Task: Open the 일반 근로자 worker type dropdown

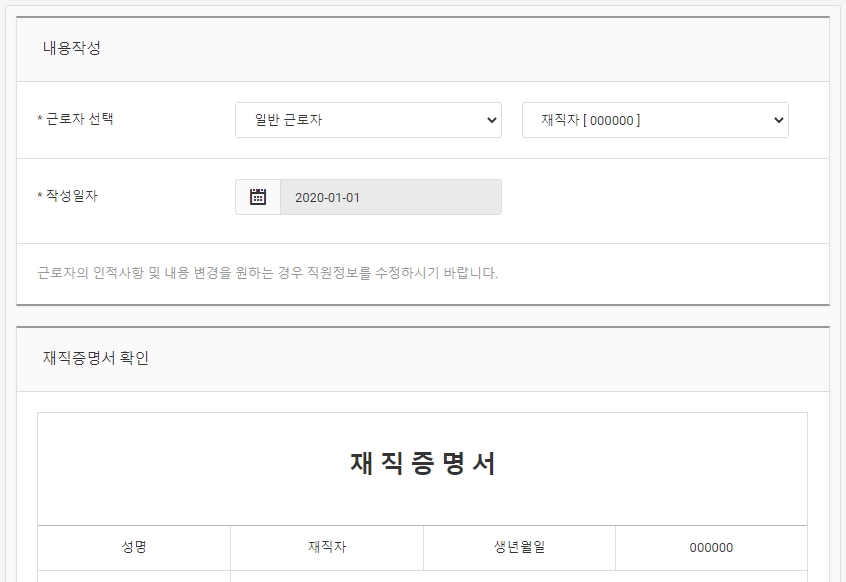Action: [369, 120]
